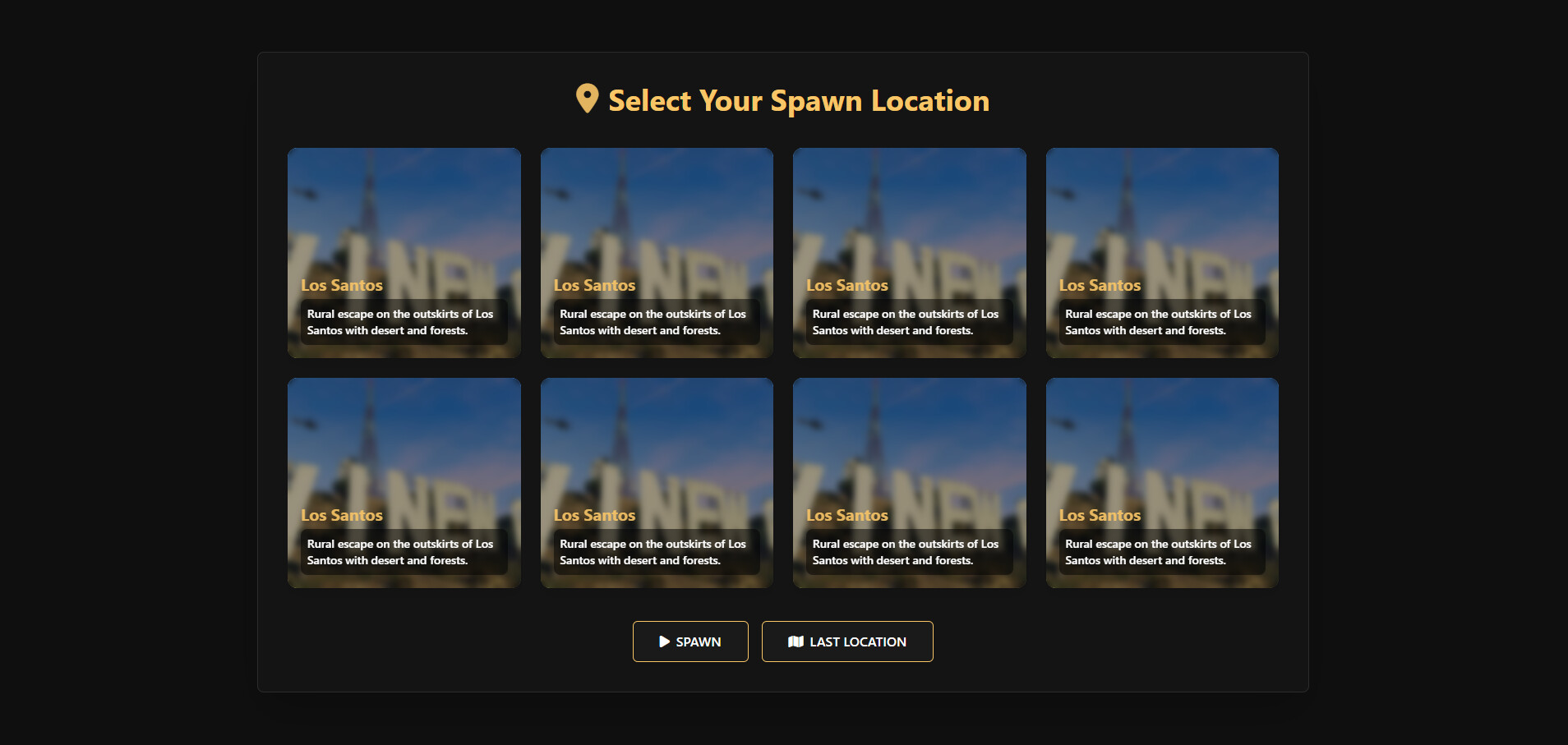Click the map icon on the LAST LOCATION button
The width and height of the screenshot is (1568, 745).
click(796, 642)
